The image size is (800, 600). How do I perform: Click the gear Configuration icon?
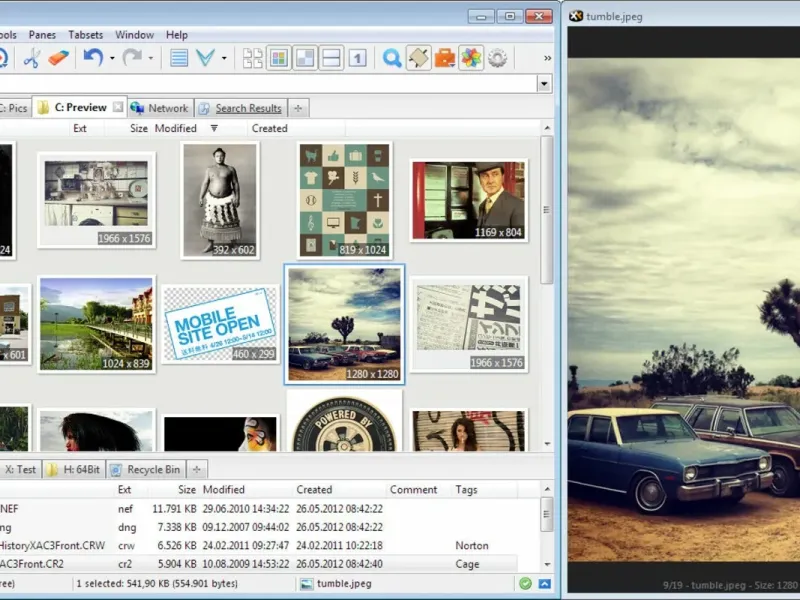click(497, 58)
